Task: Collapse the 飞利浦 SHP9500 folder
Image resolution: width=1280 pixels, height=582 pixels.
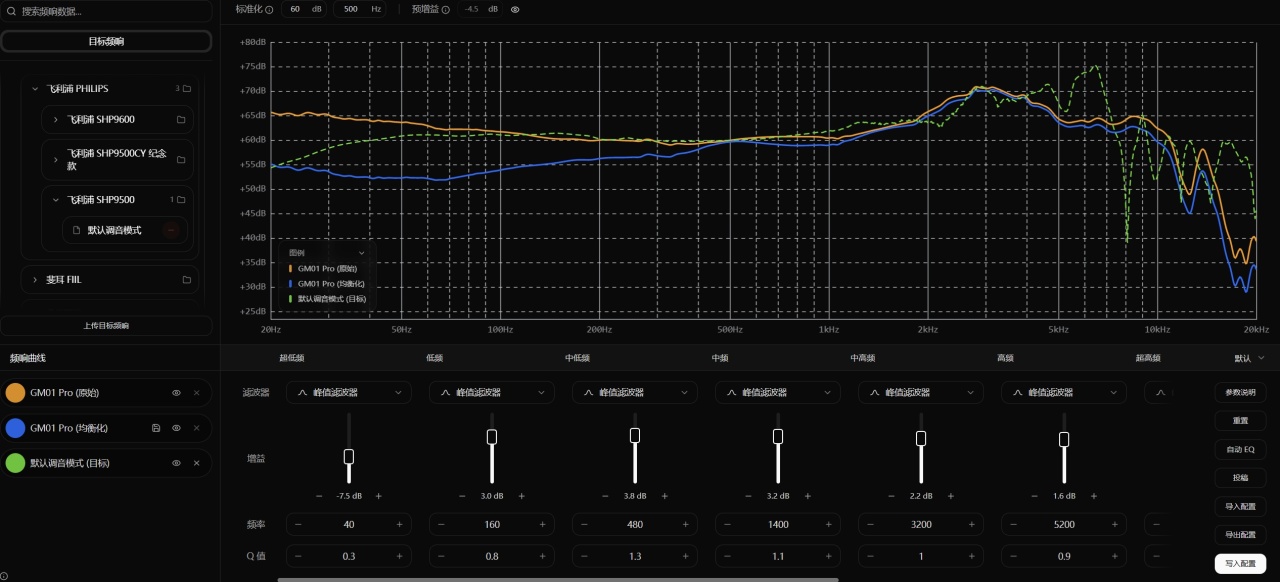Action: click(56, 200)
